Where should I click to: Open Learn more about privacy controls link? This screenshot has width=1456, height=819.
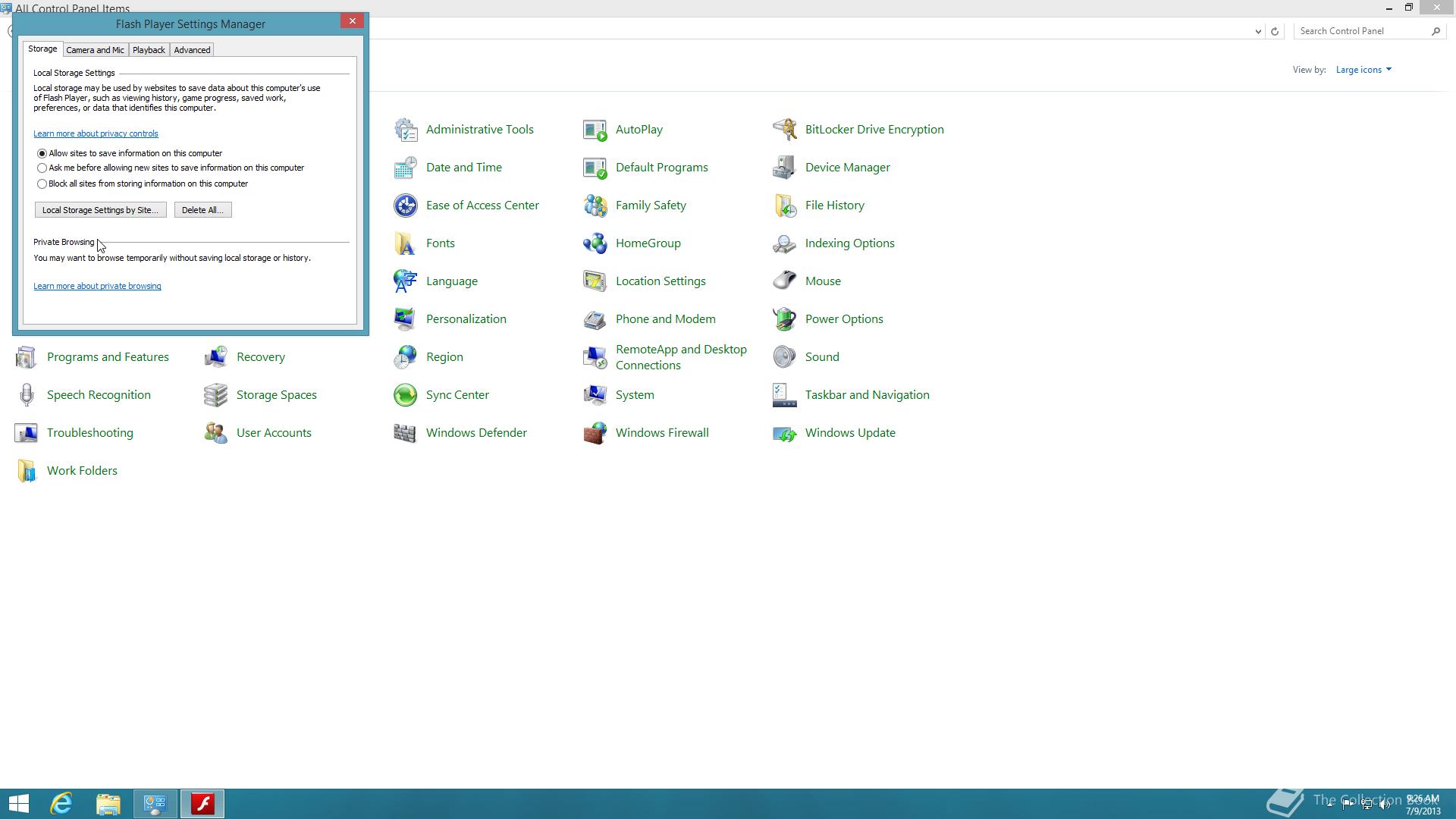(x=96, y=133)
